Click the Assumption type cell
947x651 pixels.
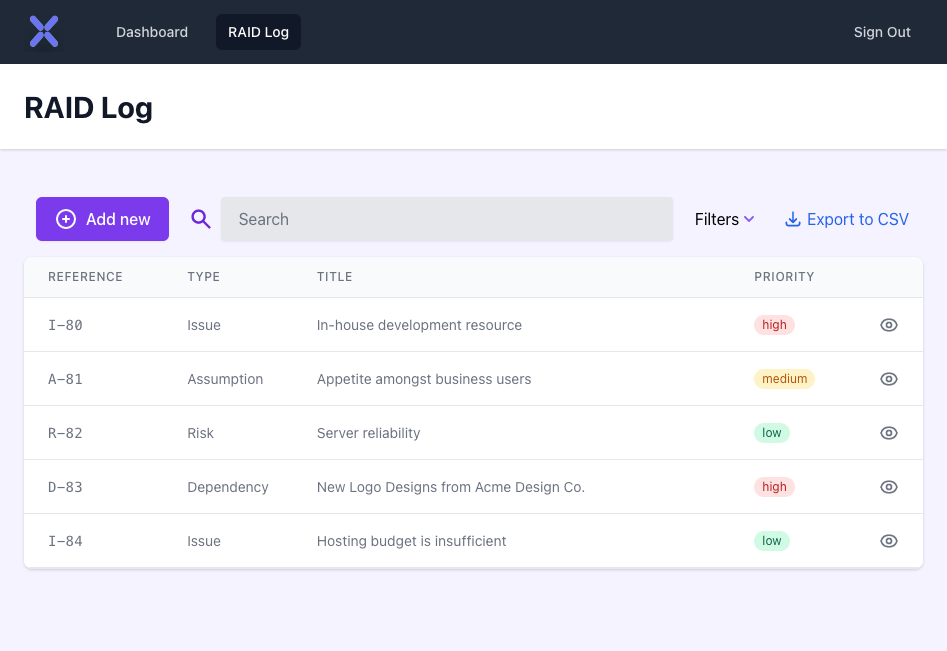(x=225, y=379)
